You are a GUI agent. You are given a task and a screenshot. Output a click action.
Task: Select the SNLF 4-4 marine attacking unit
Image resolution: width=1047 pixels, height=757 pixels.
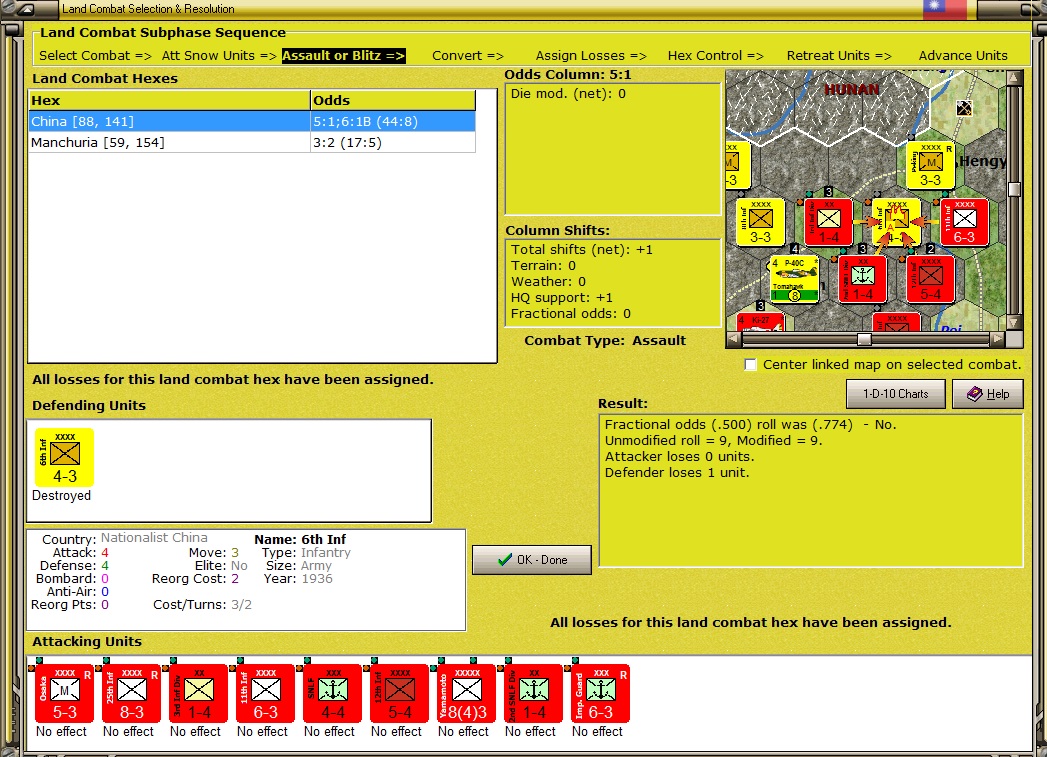pyautogui.click(x=333, y=693)
